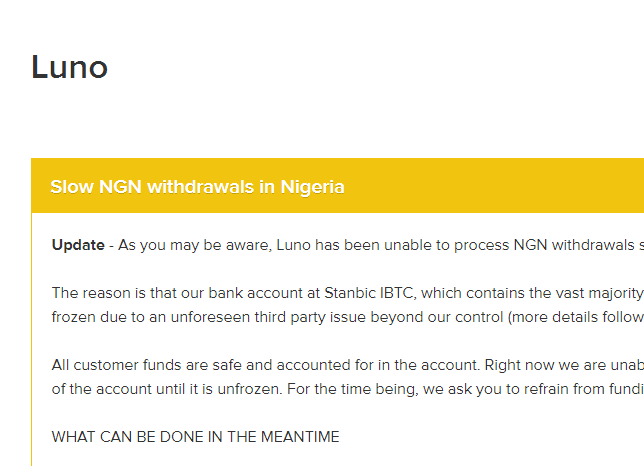The height and width of the screenshot is (466, 644).
Task: Open the Slow NGN withdrawals in Nigeria incident
Action: (x=197, y=187)
